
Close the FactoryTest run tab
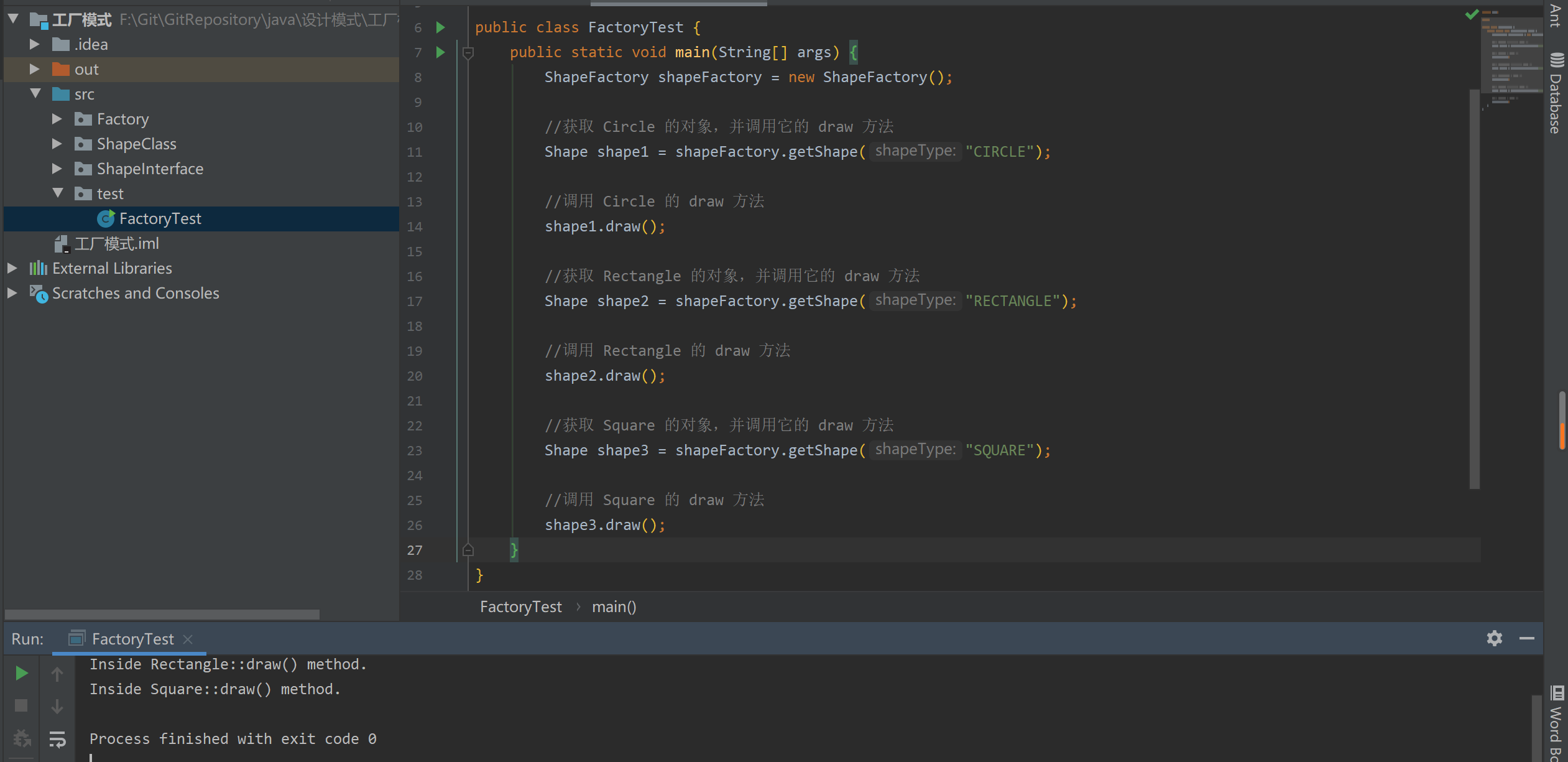[x=188, y=639]
